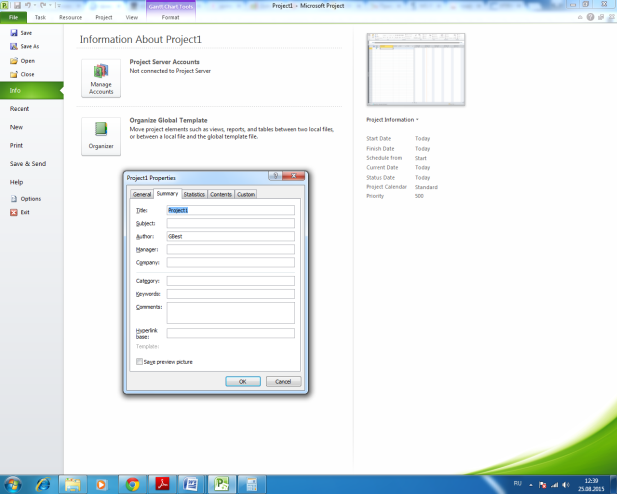Select the Custom tab in Properties dialog
This screenshot has width=617, height=494.
[x=246, y=194]
